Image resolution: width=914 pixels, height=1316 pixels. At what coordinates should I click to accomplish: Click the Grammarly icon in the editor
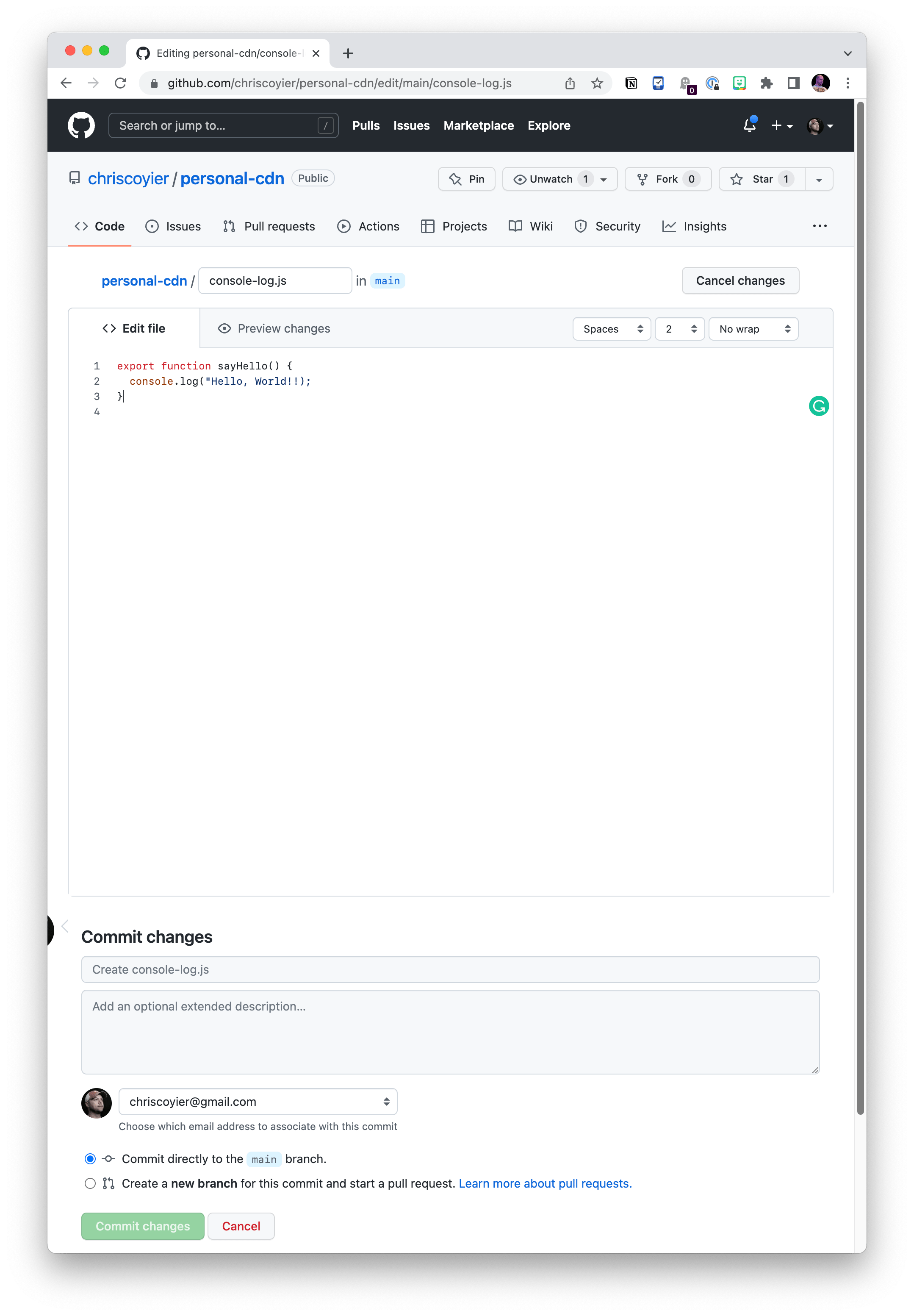pyautogui.click(x=818, y=406)
